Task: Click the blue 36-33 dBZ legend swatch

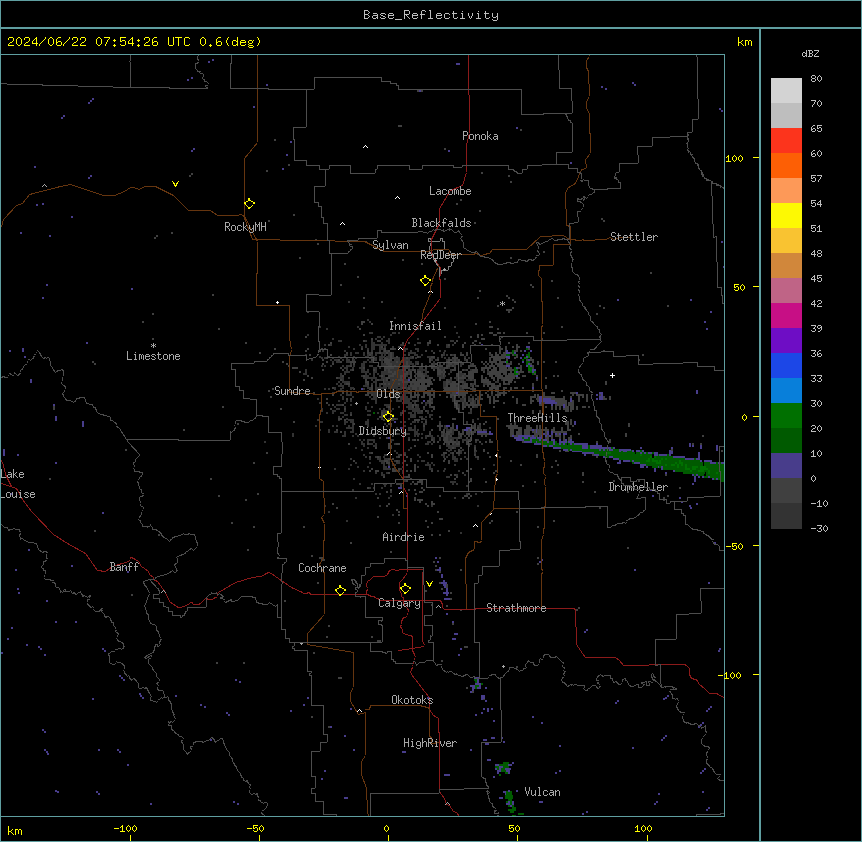Action: pyautogui.click(x=786, y=365)
